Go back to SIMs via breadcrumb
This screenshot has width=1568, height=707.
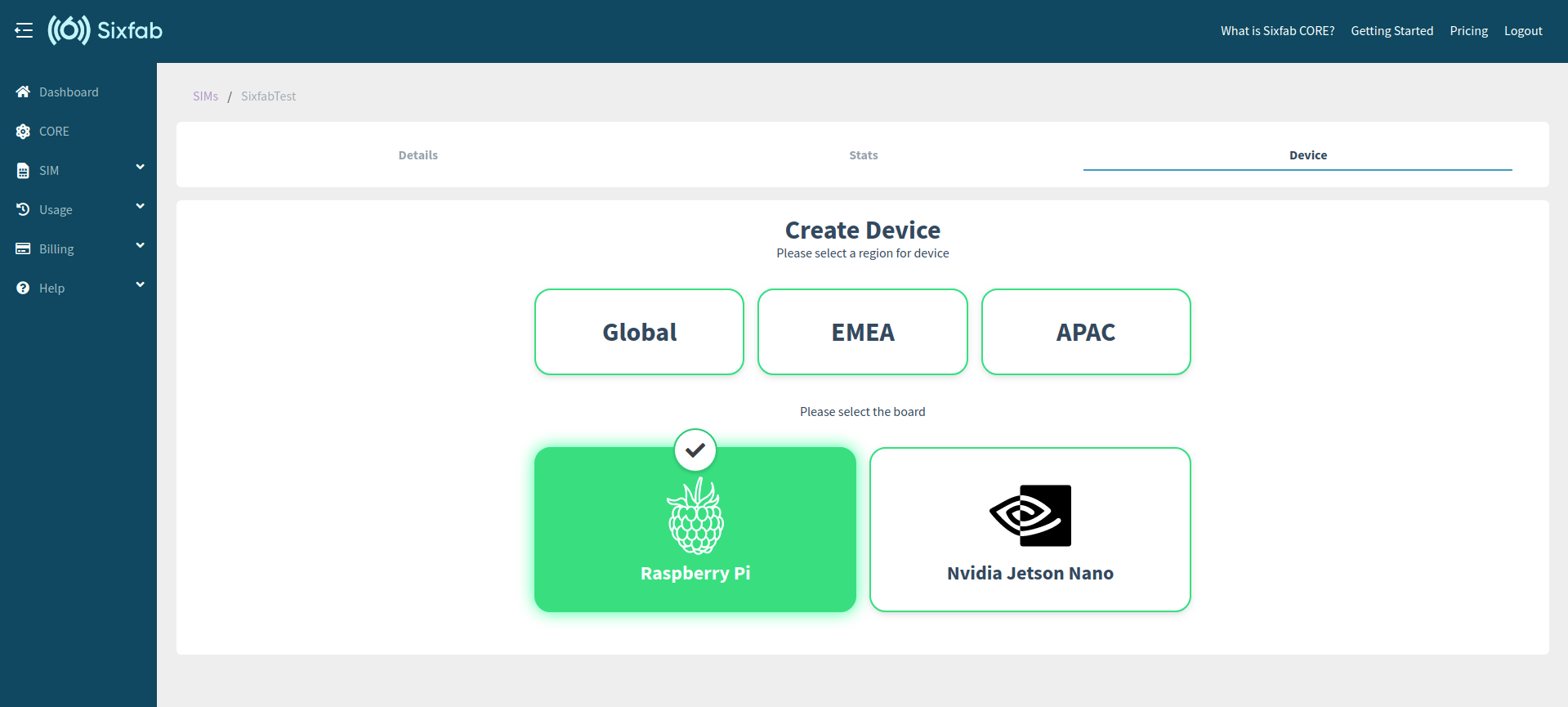[206, 96]
